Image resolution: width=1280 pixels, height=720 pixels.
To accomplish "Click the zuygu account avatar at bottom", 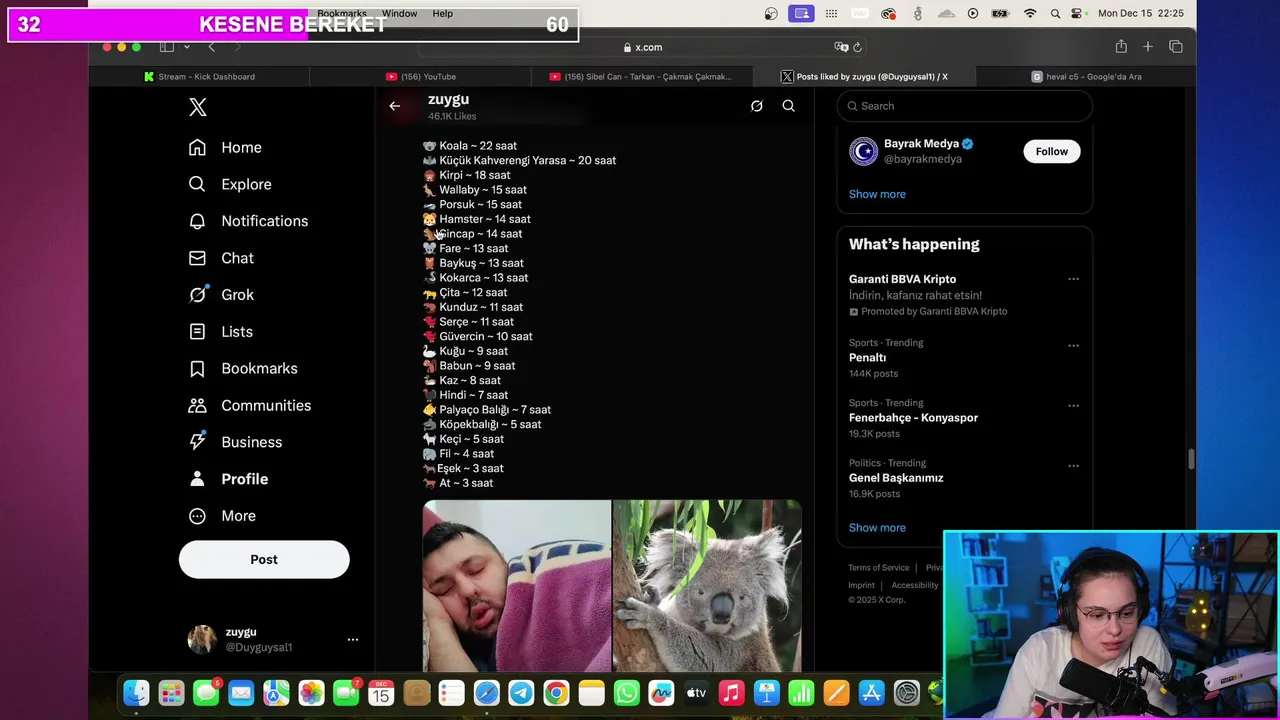I will click(202, 639).
